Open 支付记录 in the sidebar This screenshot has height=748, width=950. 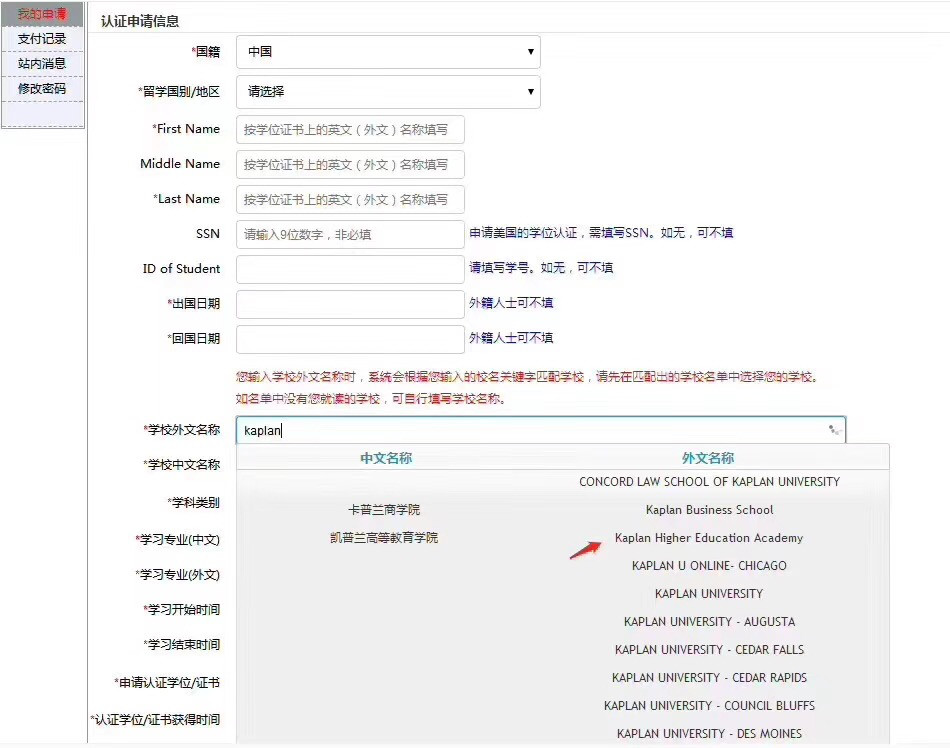tap(42, 39)
